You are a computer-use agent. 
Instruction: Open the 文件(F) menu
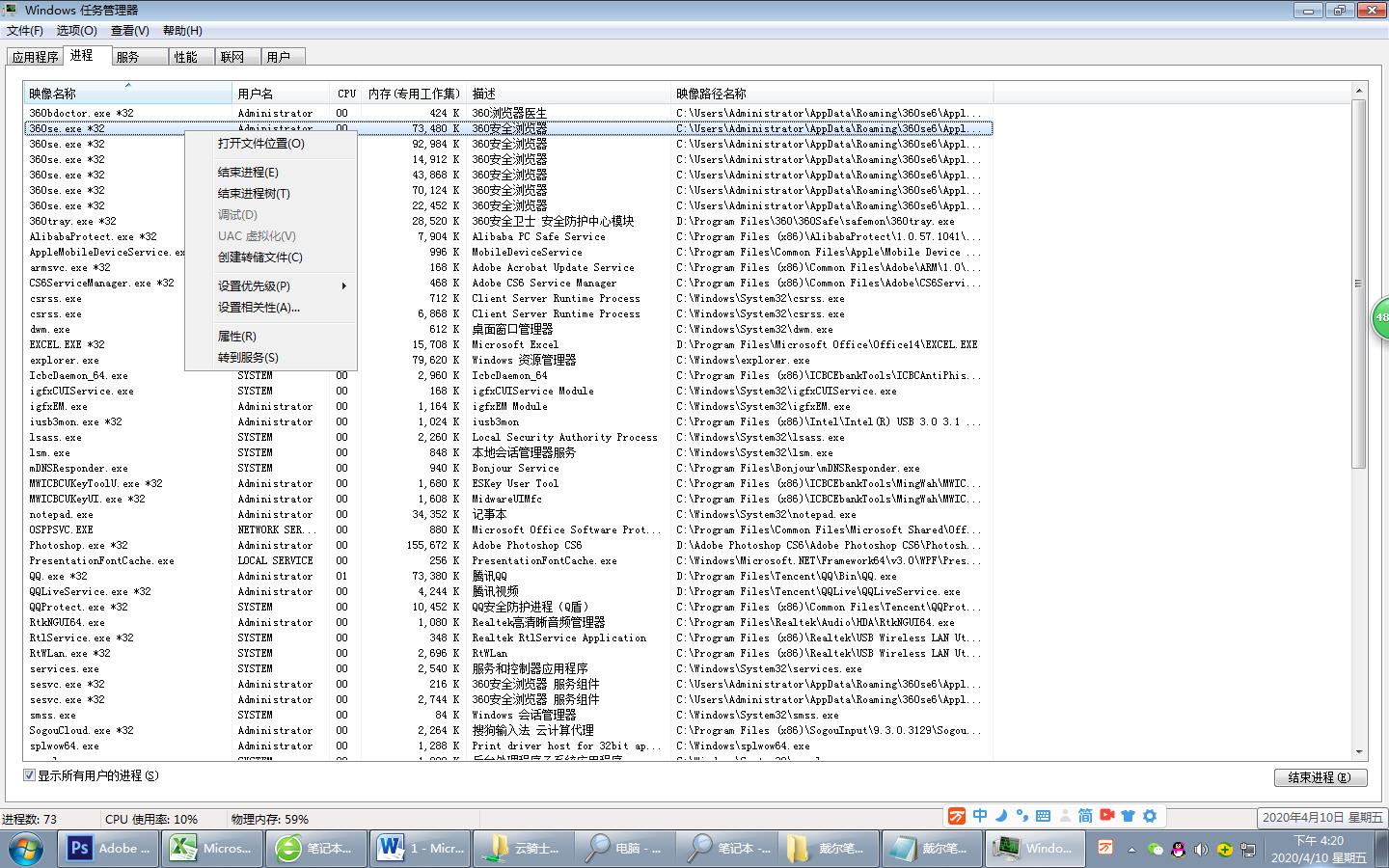coord(25,31)
